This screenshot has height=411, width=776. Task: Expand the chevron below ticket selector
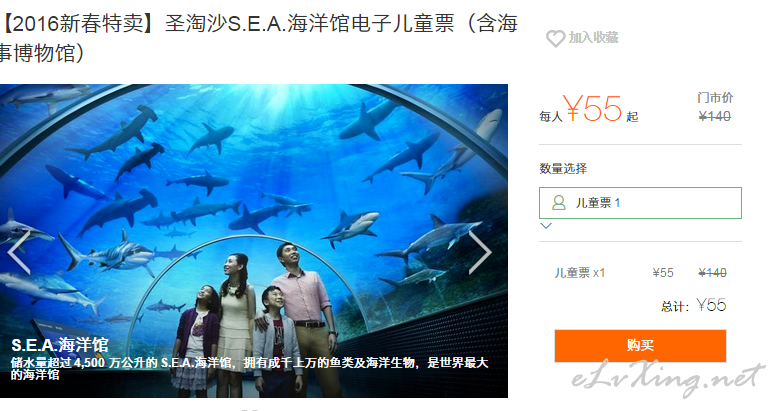546,226
